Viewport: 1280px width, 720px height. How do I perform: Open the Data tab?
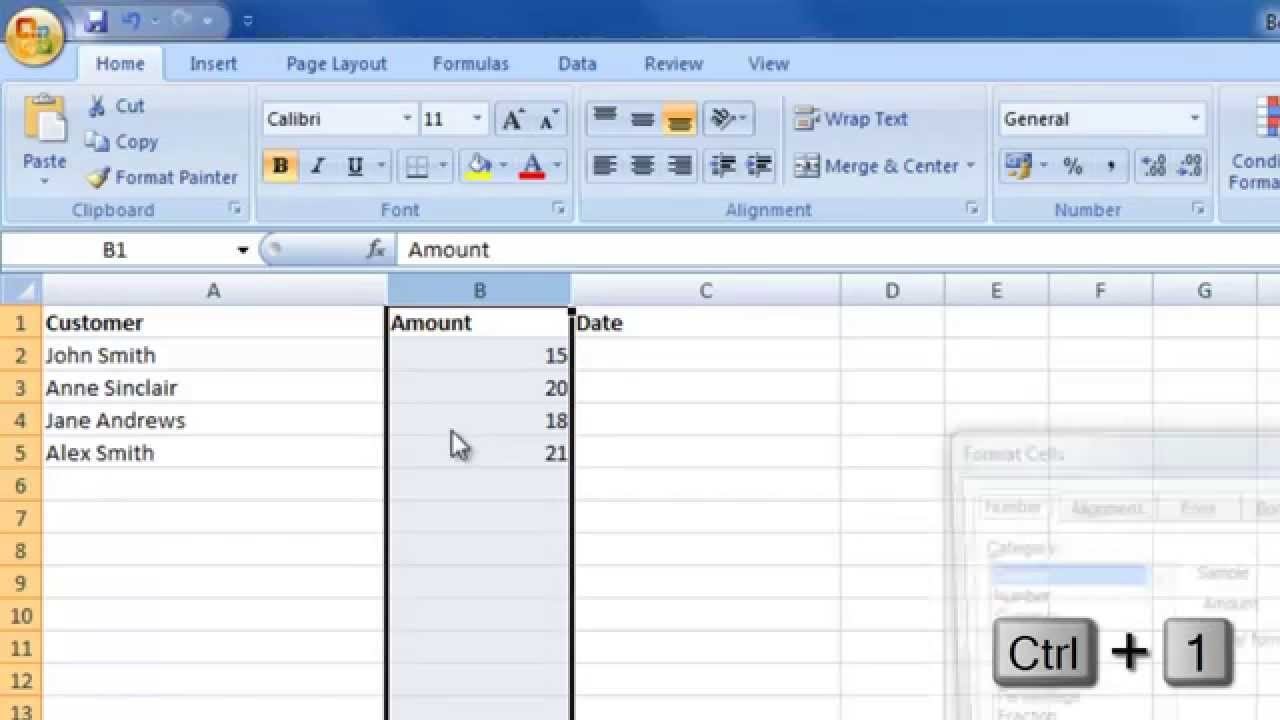coord(577,64)
